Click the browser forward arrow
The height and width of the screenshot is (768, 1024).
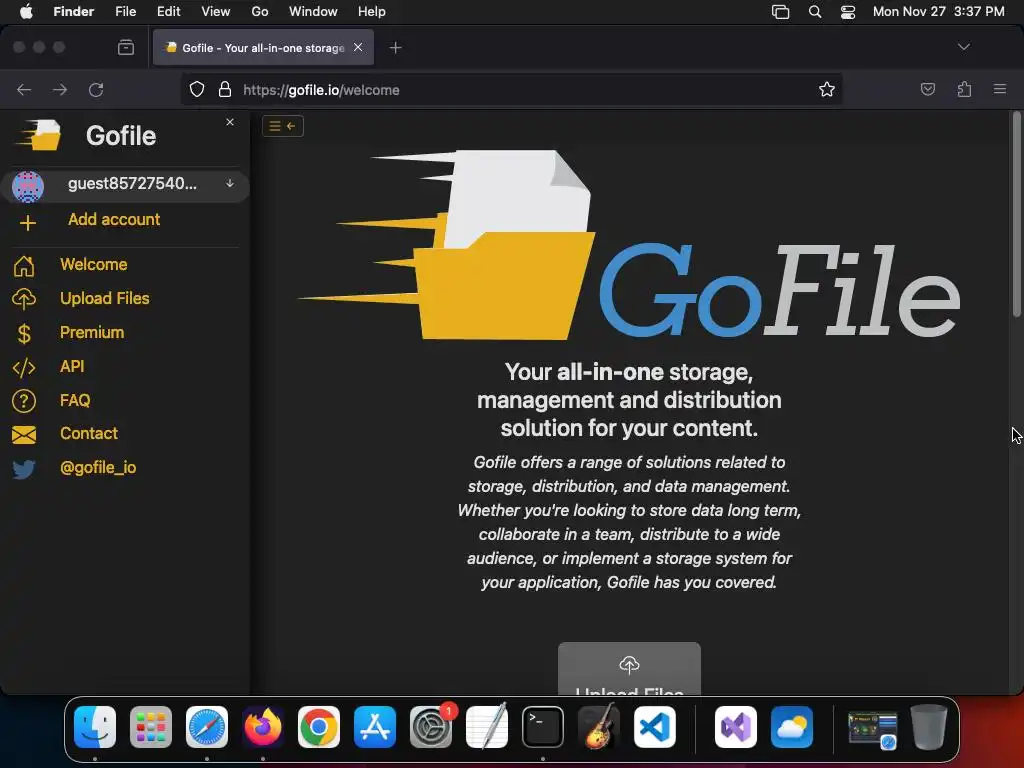(60, 89)
